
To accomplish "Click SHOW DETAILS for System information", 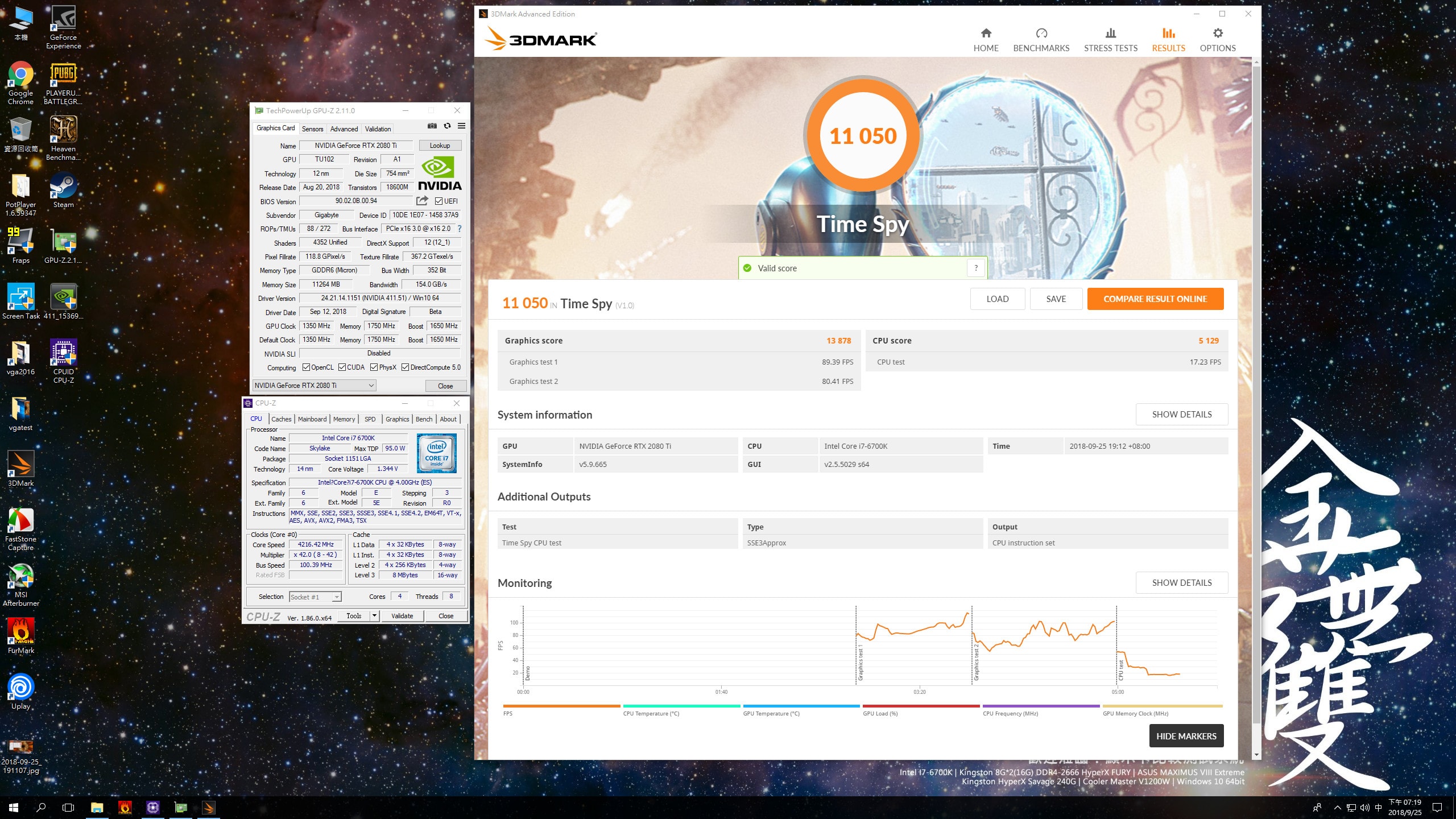I will tap(1181, 414).
